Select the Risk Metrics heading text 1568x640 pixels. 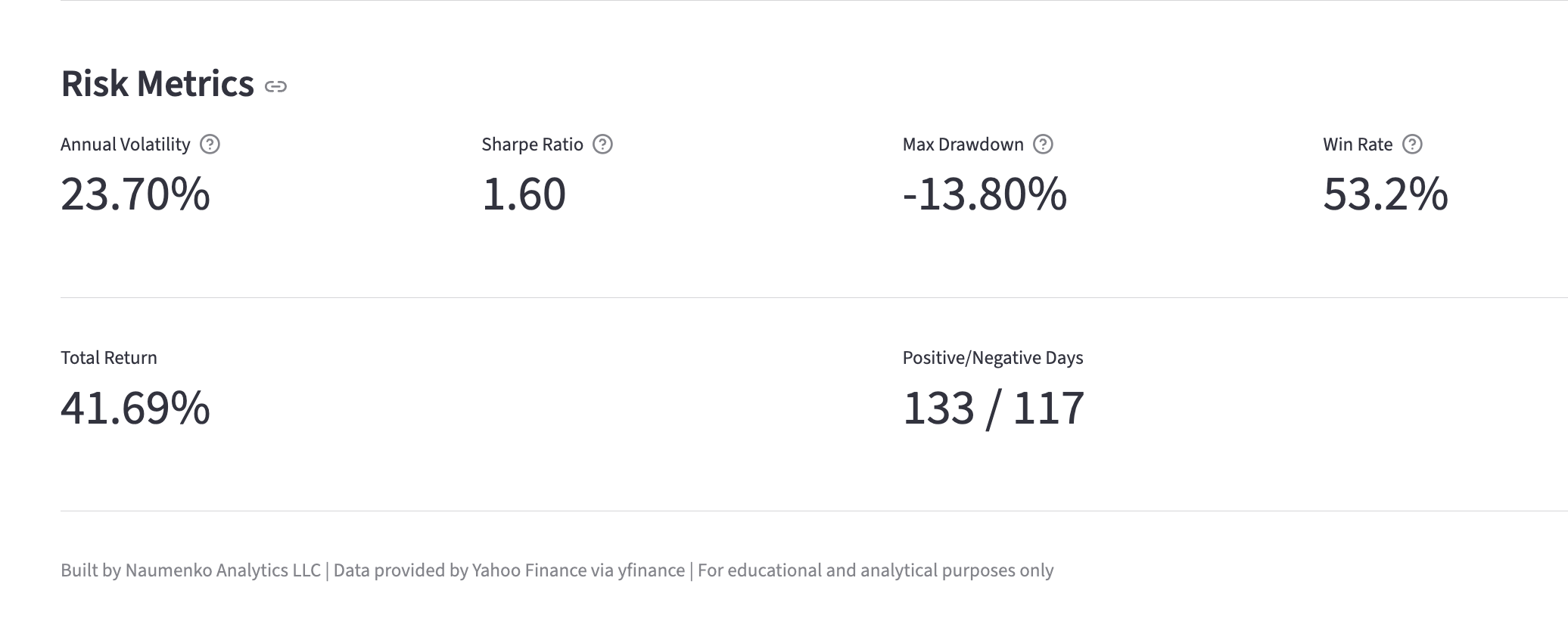tap(157, 83)
